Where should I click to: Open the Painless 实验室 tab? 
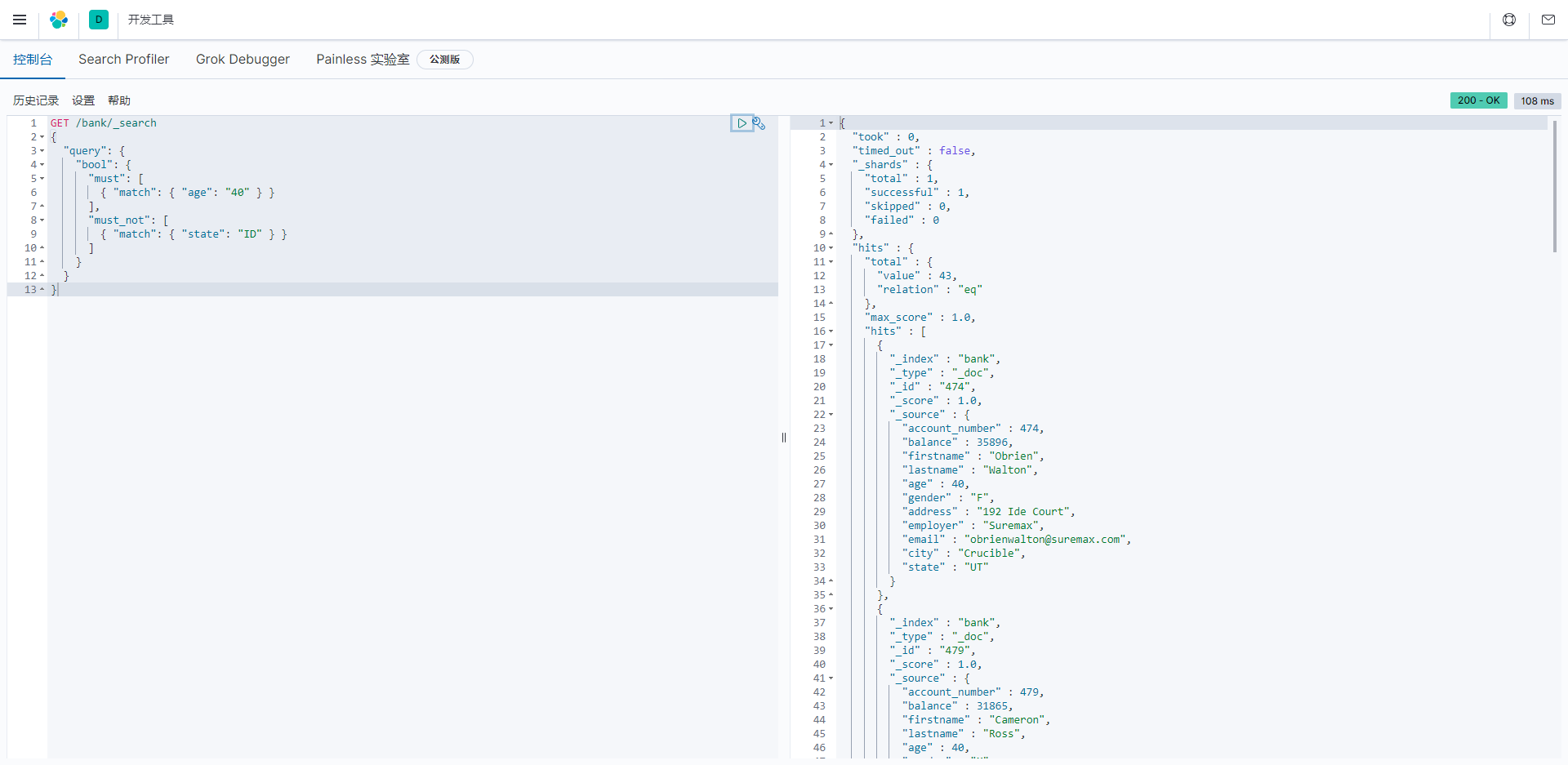[363, 60]
